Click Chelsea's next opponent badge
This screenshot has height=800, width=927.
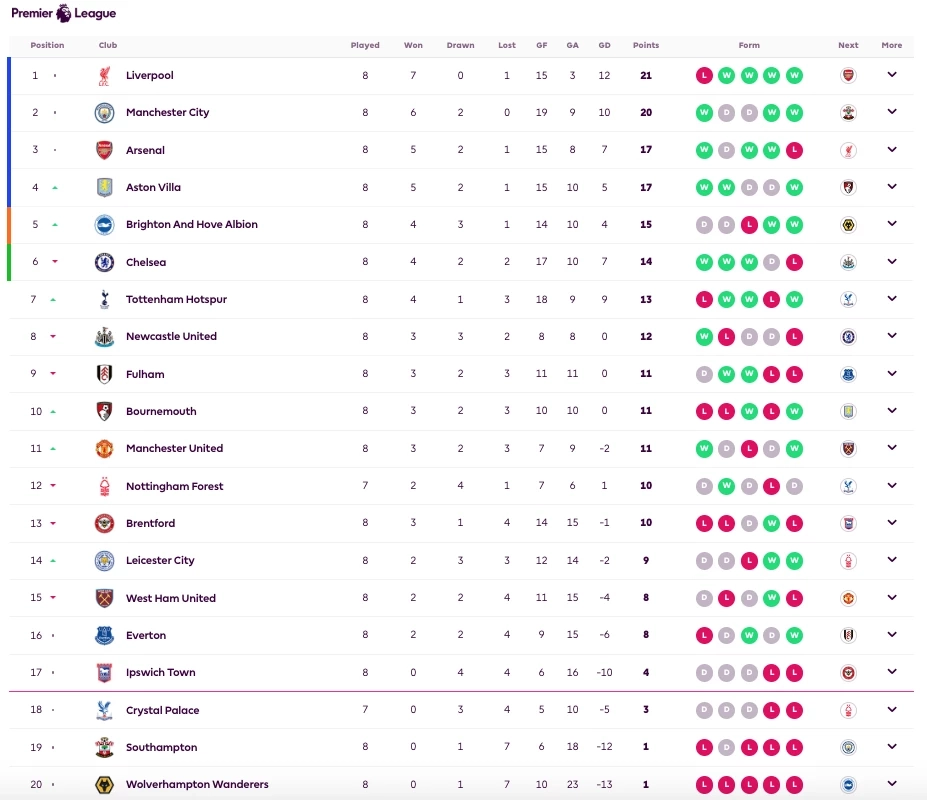[848, 262]
